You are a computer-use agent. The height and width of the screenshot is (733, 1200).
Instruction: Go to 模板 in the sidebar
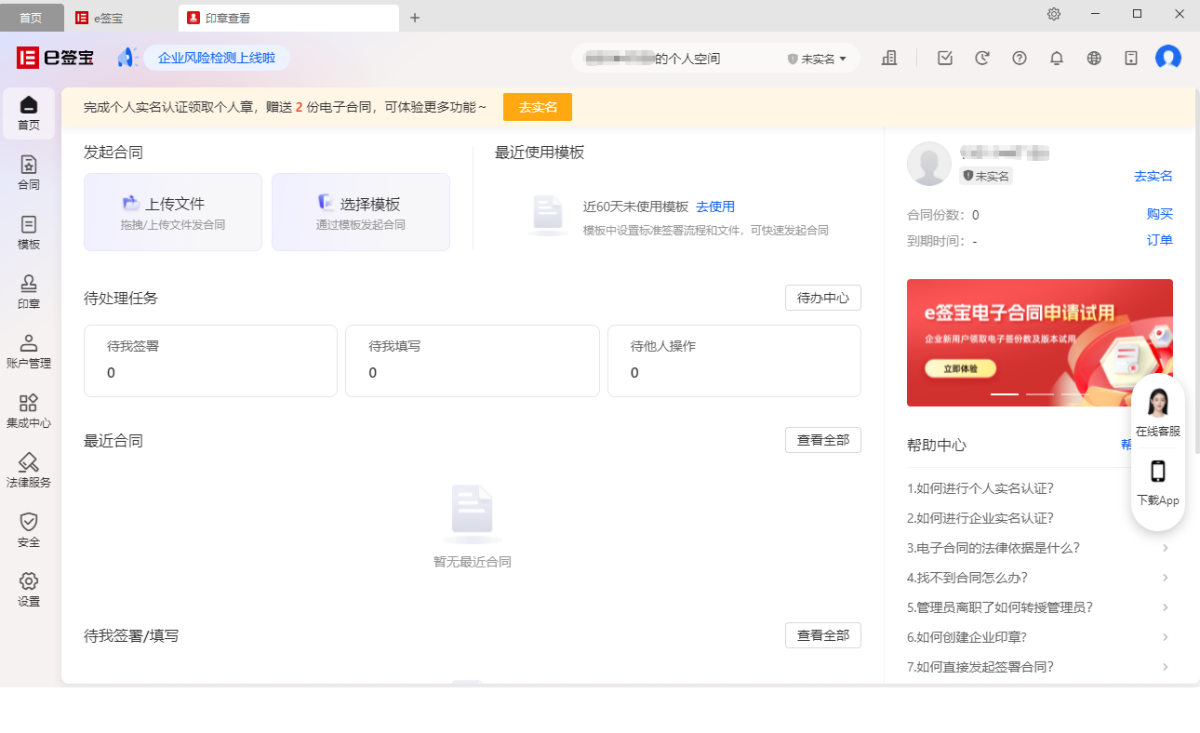(29, 233)
